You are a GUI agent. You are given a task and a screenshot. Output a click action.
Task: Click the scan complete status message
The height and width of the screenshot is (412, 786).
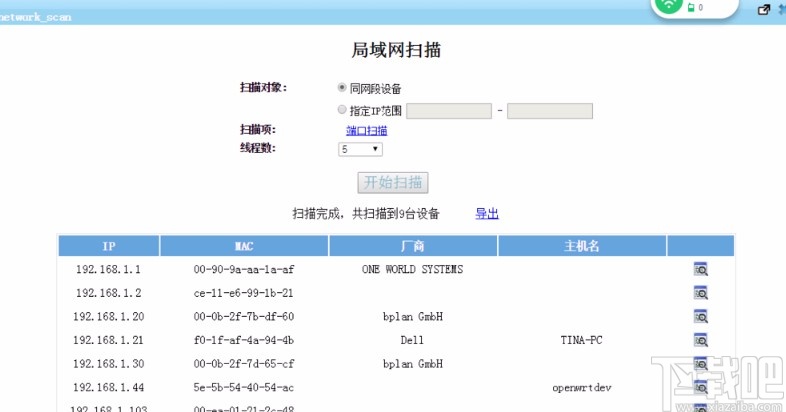(366, 214)
